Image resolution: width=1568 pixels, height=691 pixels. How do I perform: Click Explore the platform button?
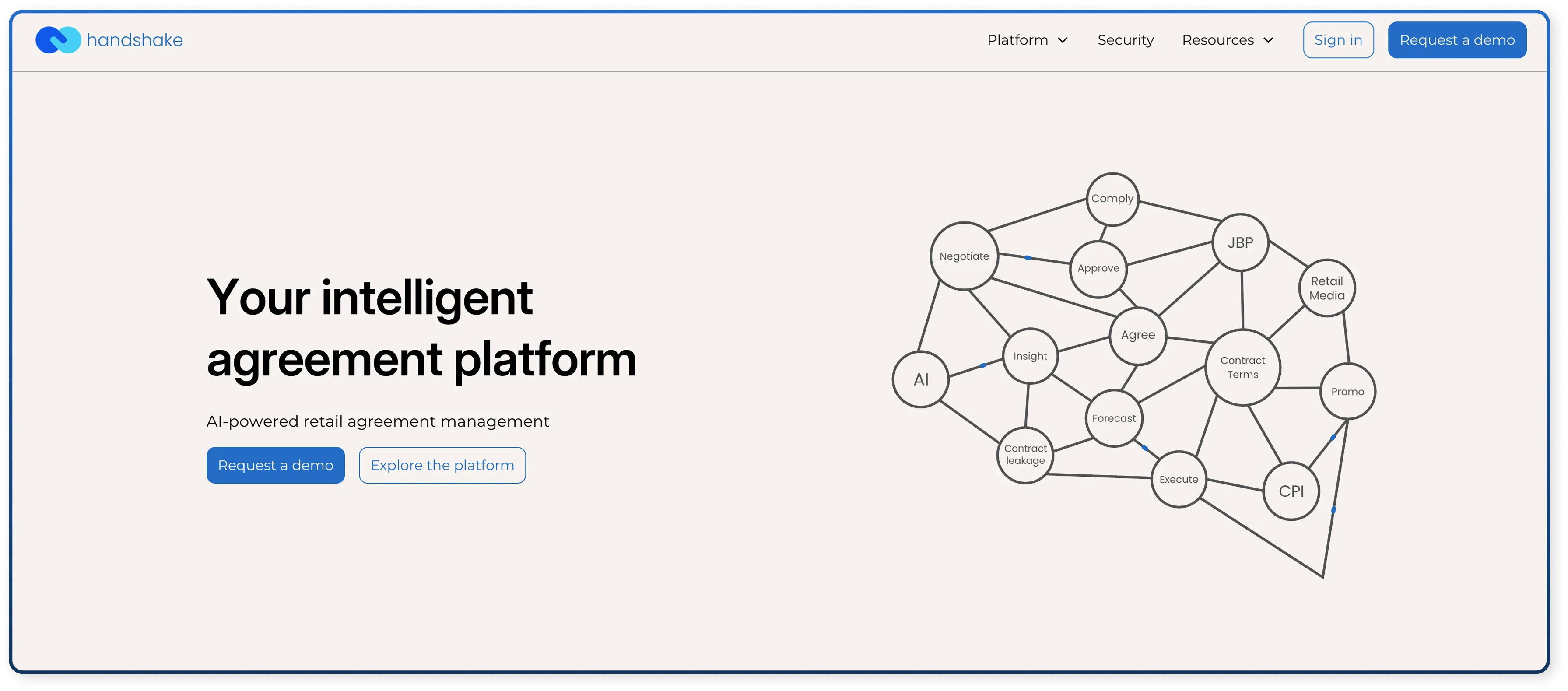coord(442,465)
